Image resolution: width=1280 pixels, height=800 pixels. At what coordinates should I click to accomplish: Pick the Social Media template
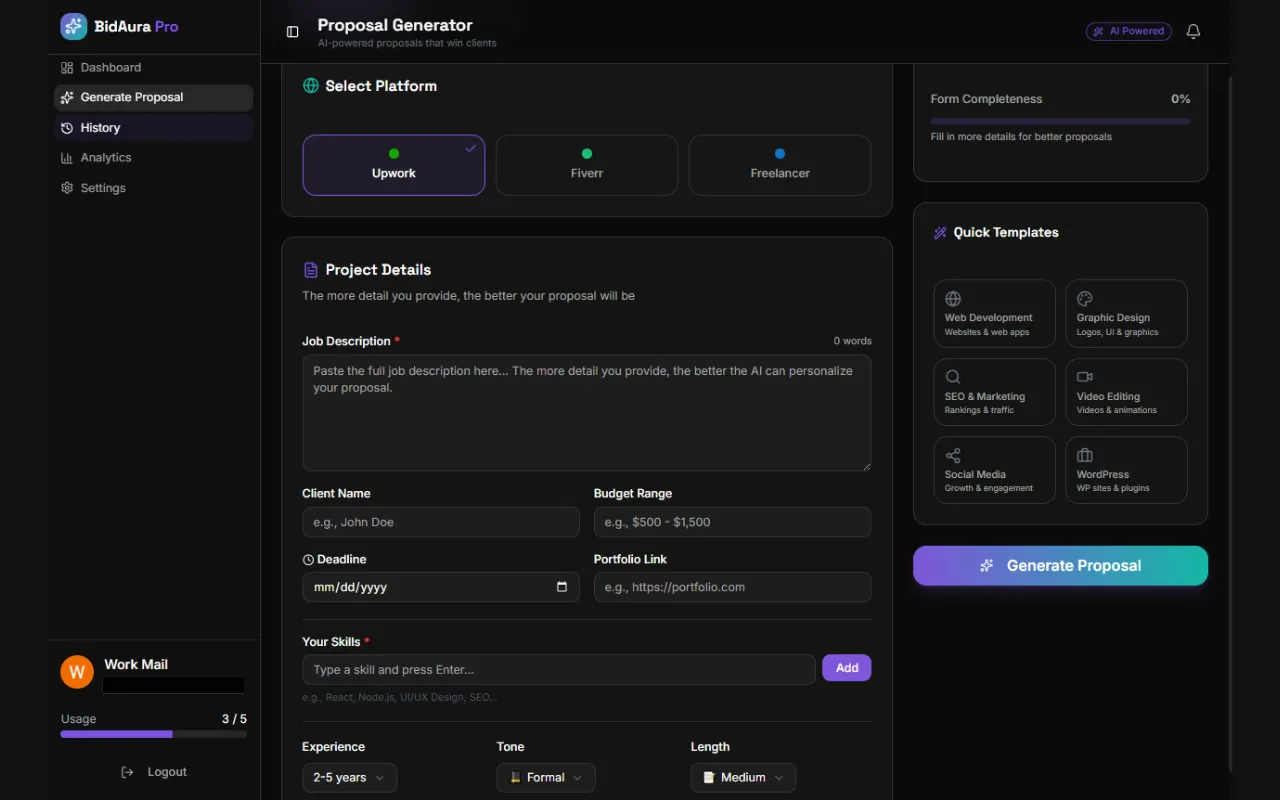(994, 470)
